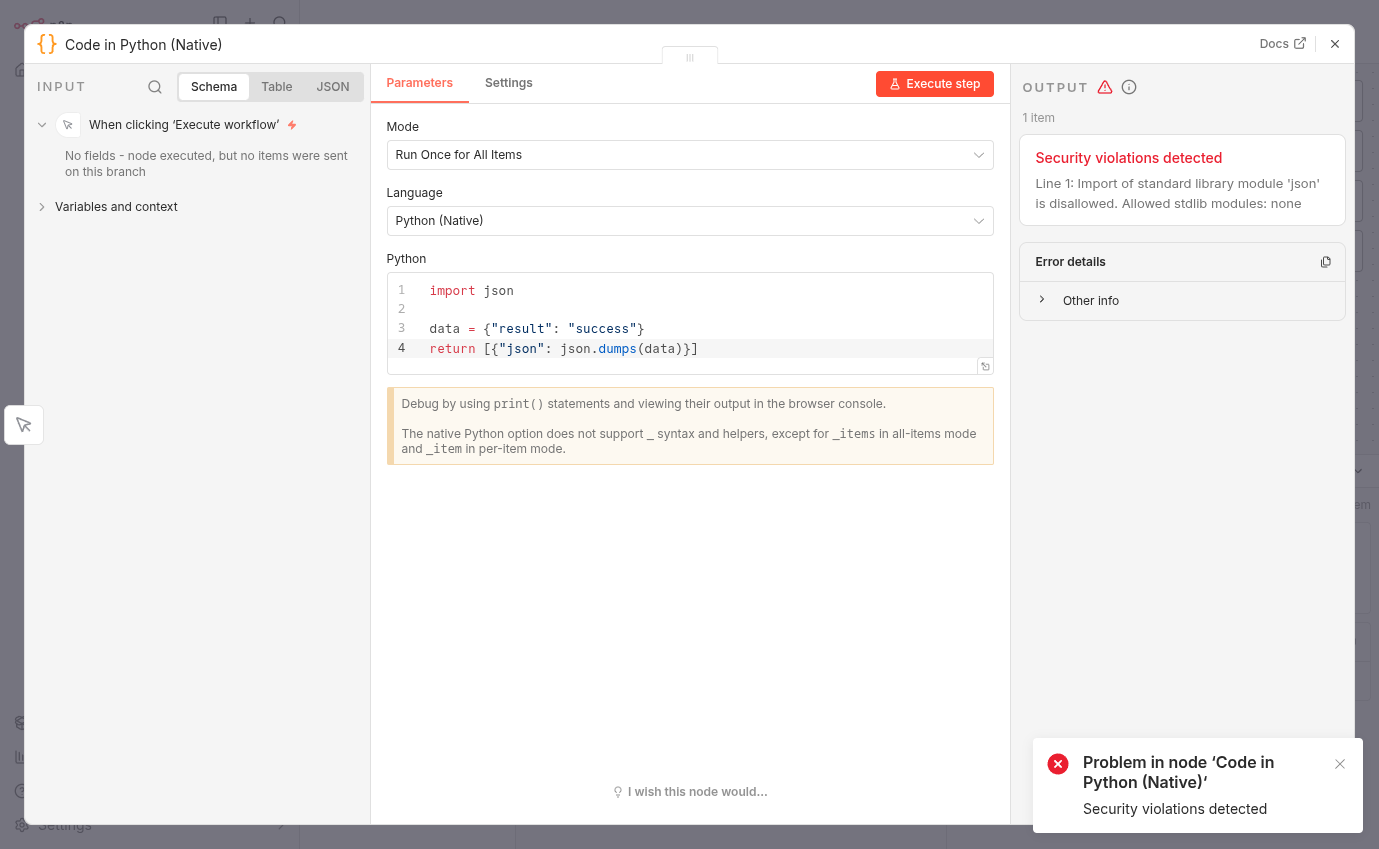Click the warning triangle beside OUTPUT
Screen dimensions: 1379x849
coord(1104,86)
